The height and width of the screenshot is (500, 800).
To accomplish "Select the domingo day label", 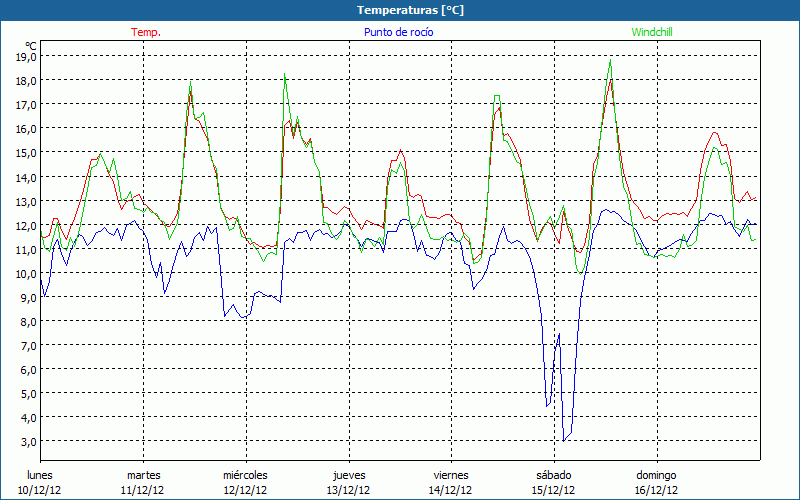I will [656, 475].
